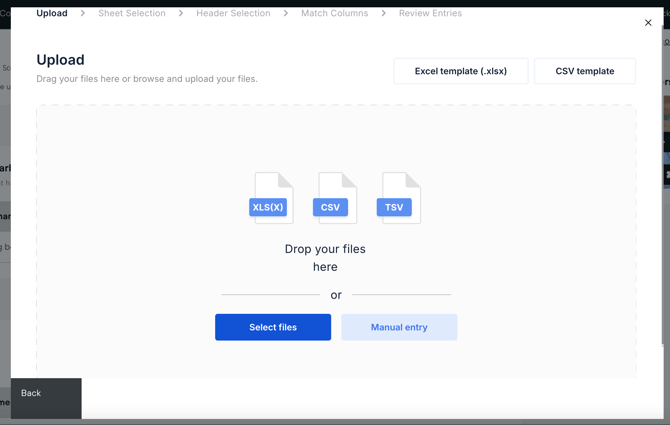
Task: Click the chevron after the Upload step
Action: point(83,13)
